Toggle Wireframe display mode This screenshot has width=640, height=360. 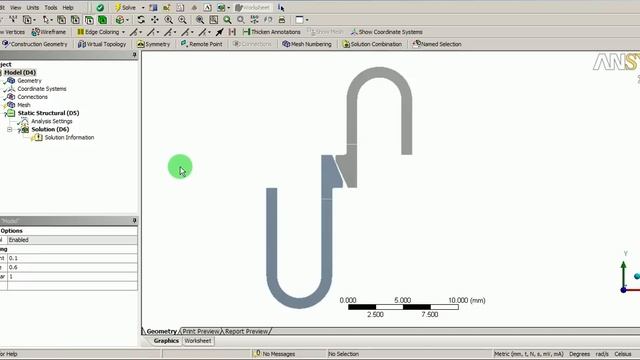click(x=49, y=32)
